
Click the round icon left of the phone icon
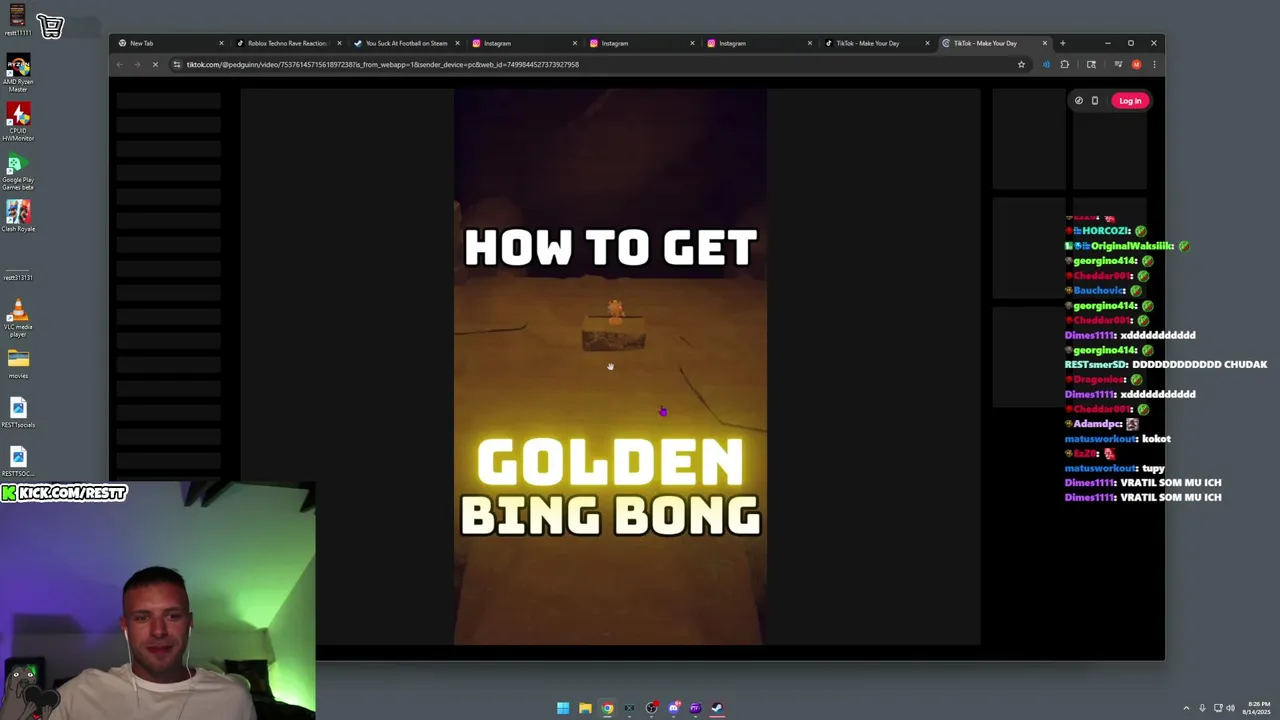1079,100
